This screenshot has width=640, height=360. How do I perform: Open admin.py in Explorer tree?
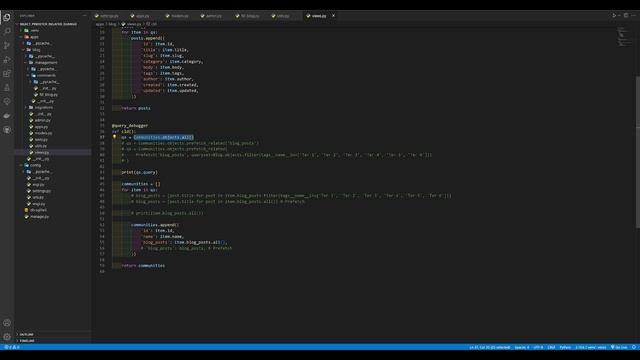pos(42,120)
